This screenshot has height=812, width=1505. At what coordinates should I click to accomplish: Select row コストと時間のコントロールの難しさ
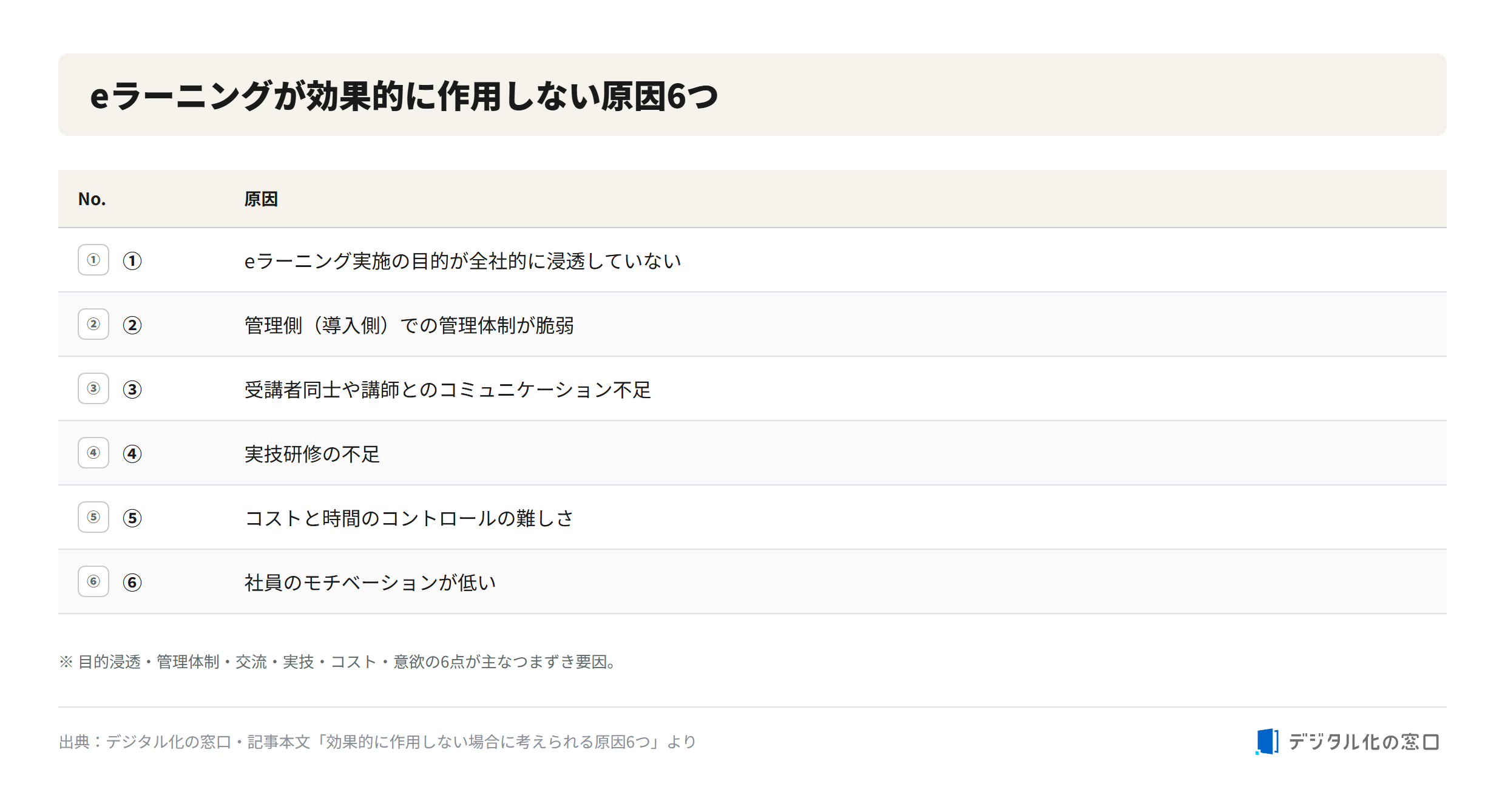(752, 518)
